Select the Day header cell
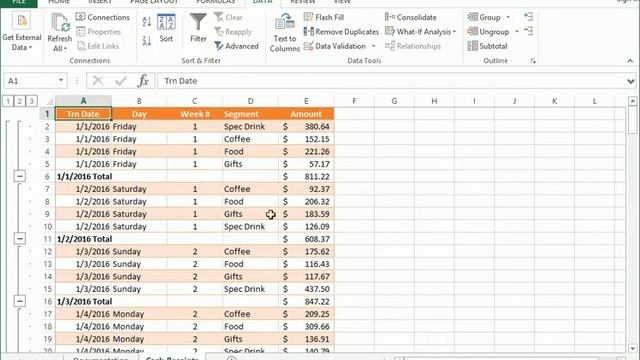Viewport: 640px width, 360px height. pos(139,114)
